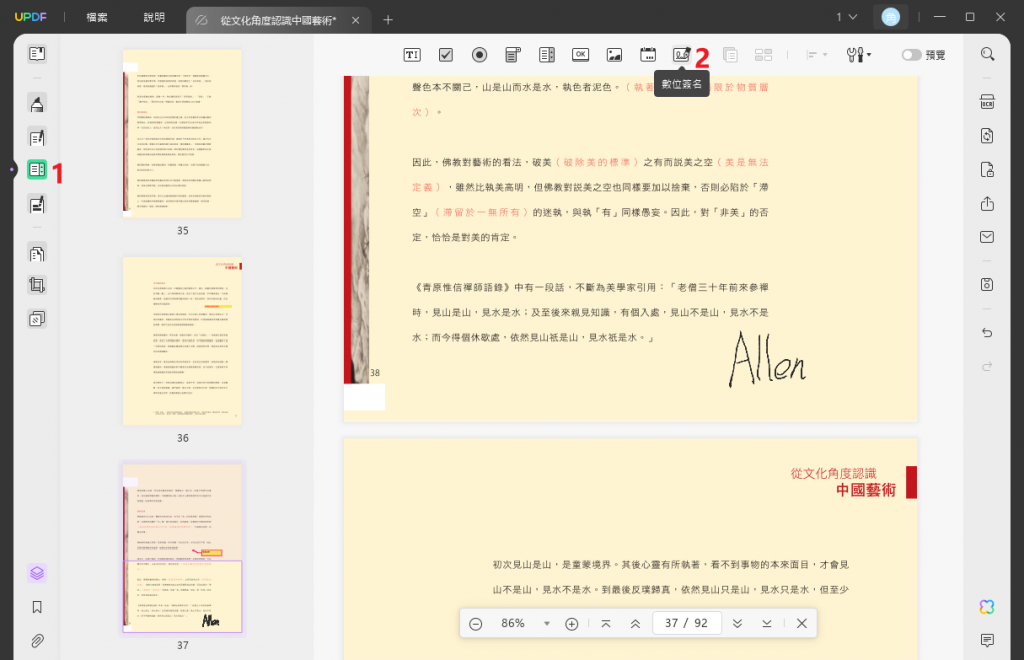Viewport: 1024px width, 660px height.
Task: Open the Attachments paperclip panel
Action: pyautogui.click(x=37, y=641)
